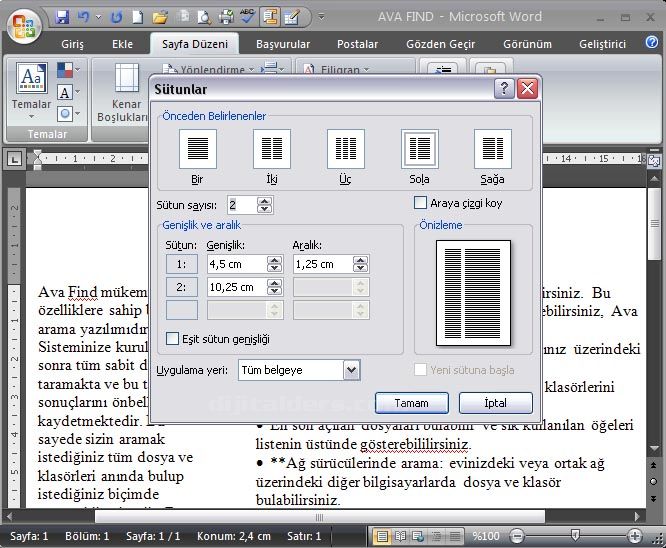The image size is (666, 548).
Task: Click the Undo arrow icon
Action: (x=83, y=17)
